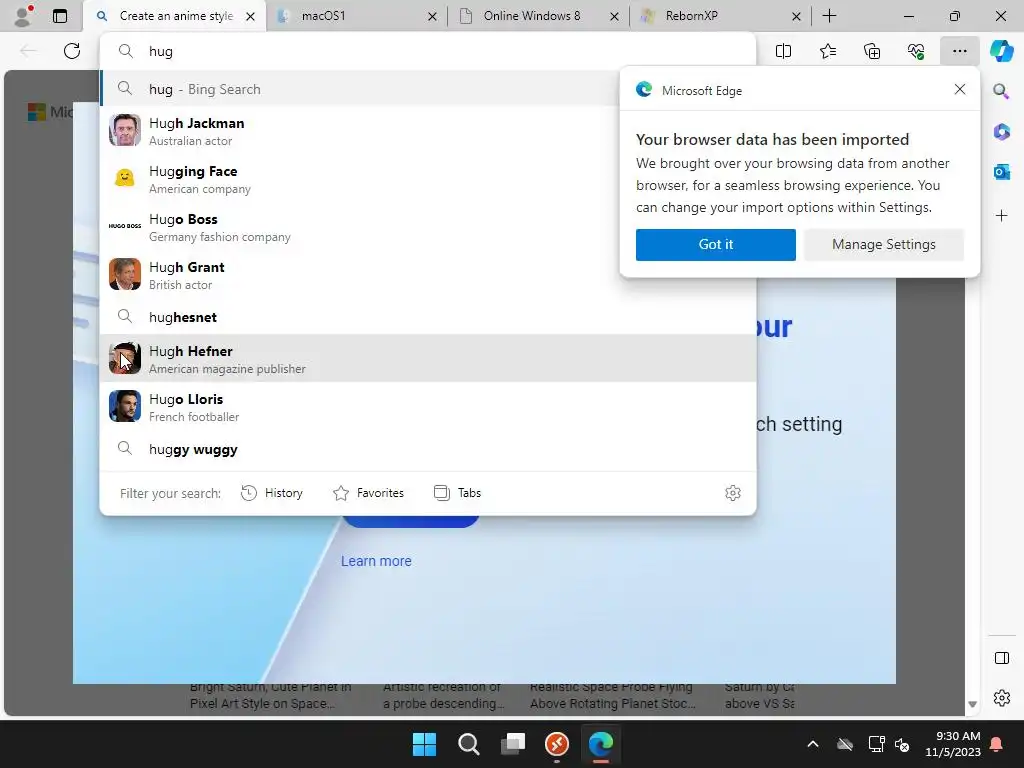This screenshot has height=768, width=1024.
Task: Click the Split screen icon in the toolbar
Action: tap(783, 51)
